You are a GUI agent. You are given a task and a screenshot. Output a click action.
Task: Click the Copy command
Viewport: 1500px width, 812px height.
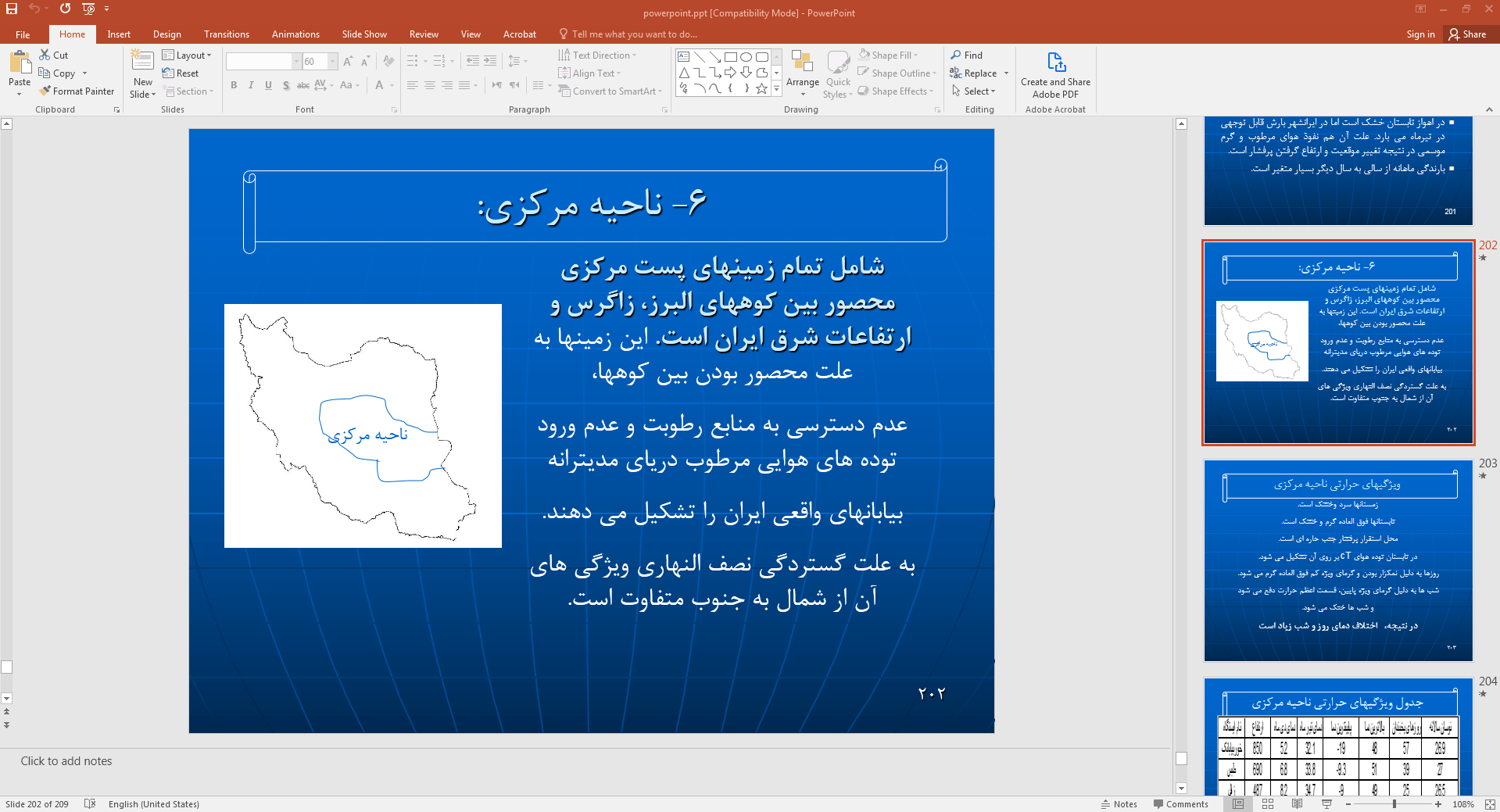(x=57, y=73)
